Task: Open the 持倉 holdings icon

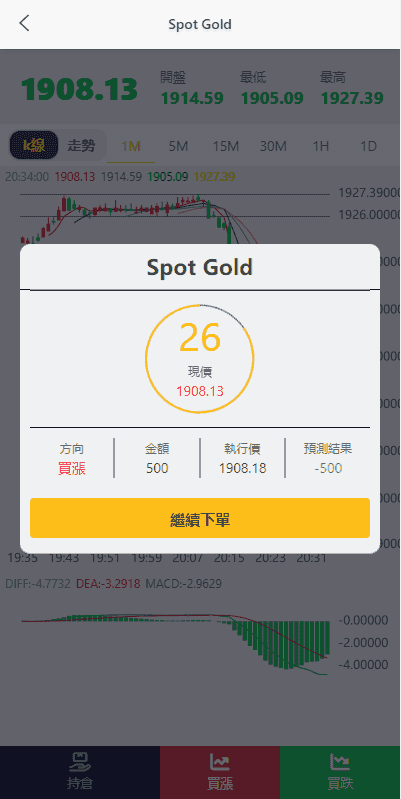Action: [x=80, y=761]
